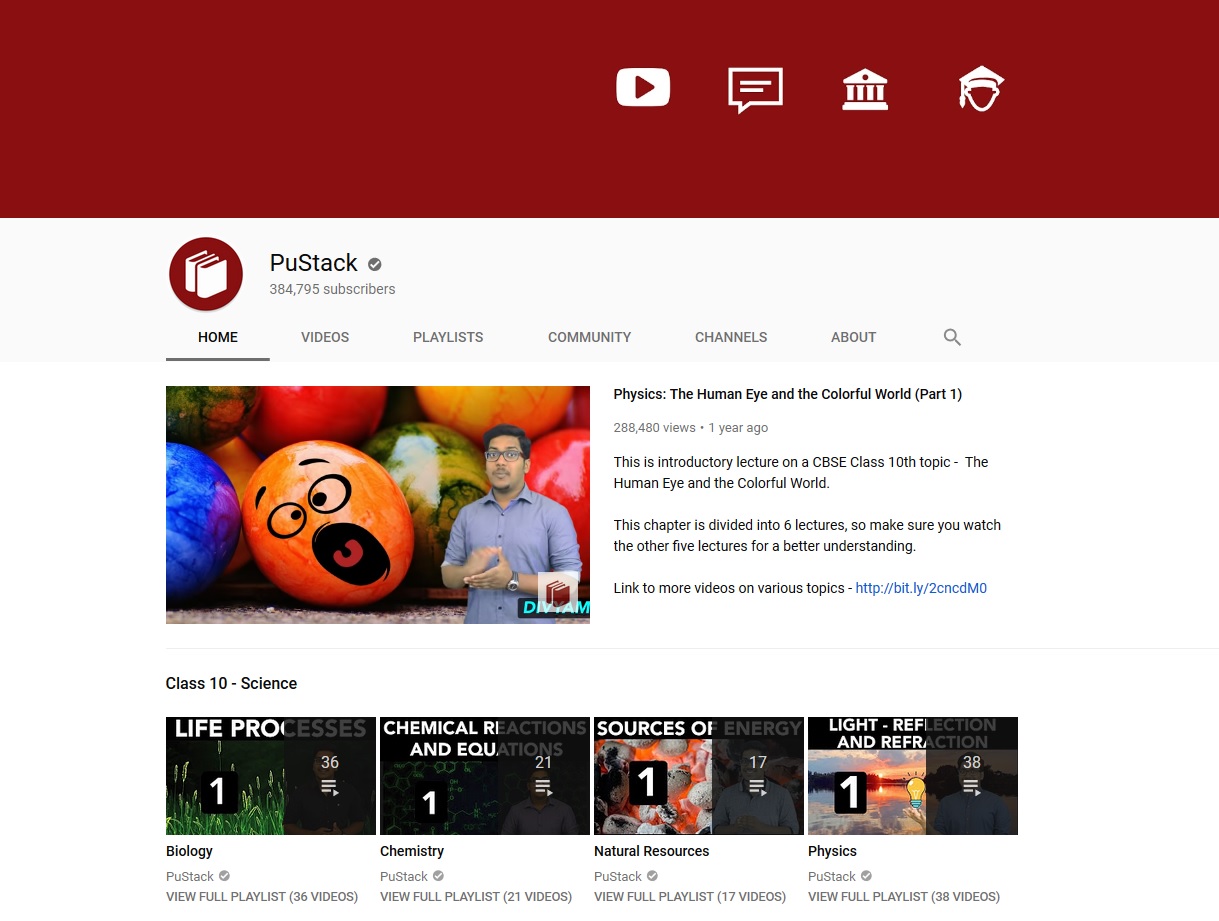Open the Natural Resources playlist title
The width and height of the screenshot is (1219, 921).
click(651, 851)
